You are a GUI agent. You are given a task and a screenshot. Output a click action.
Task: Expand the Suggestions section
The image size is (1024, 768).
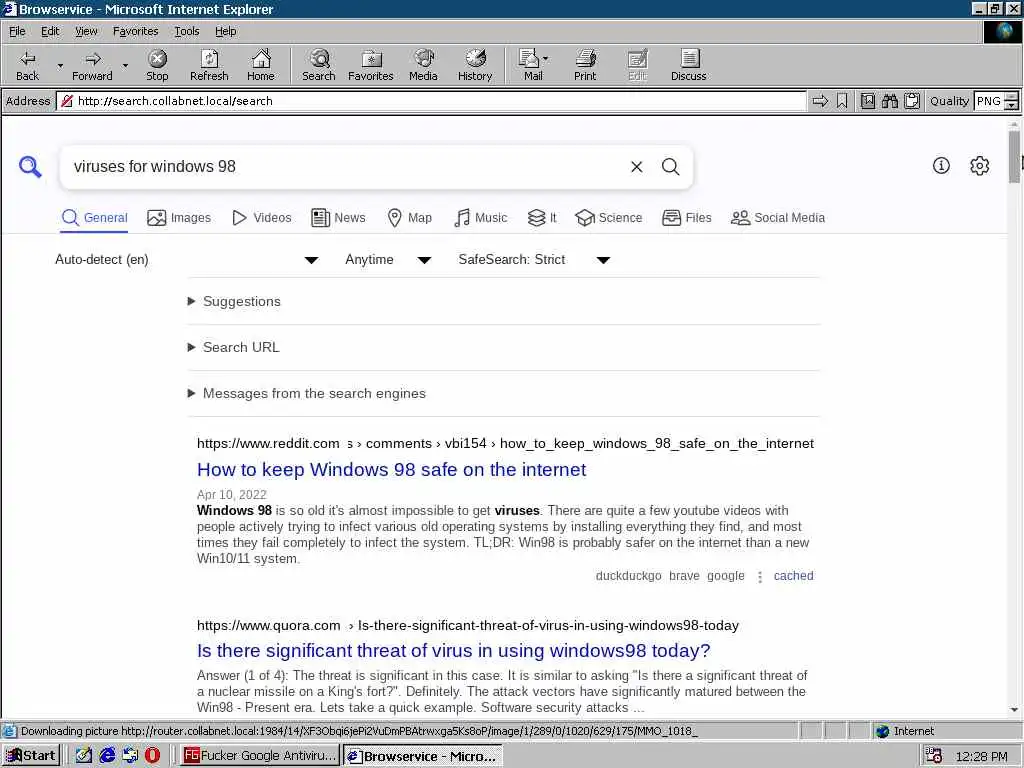234,302
